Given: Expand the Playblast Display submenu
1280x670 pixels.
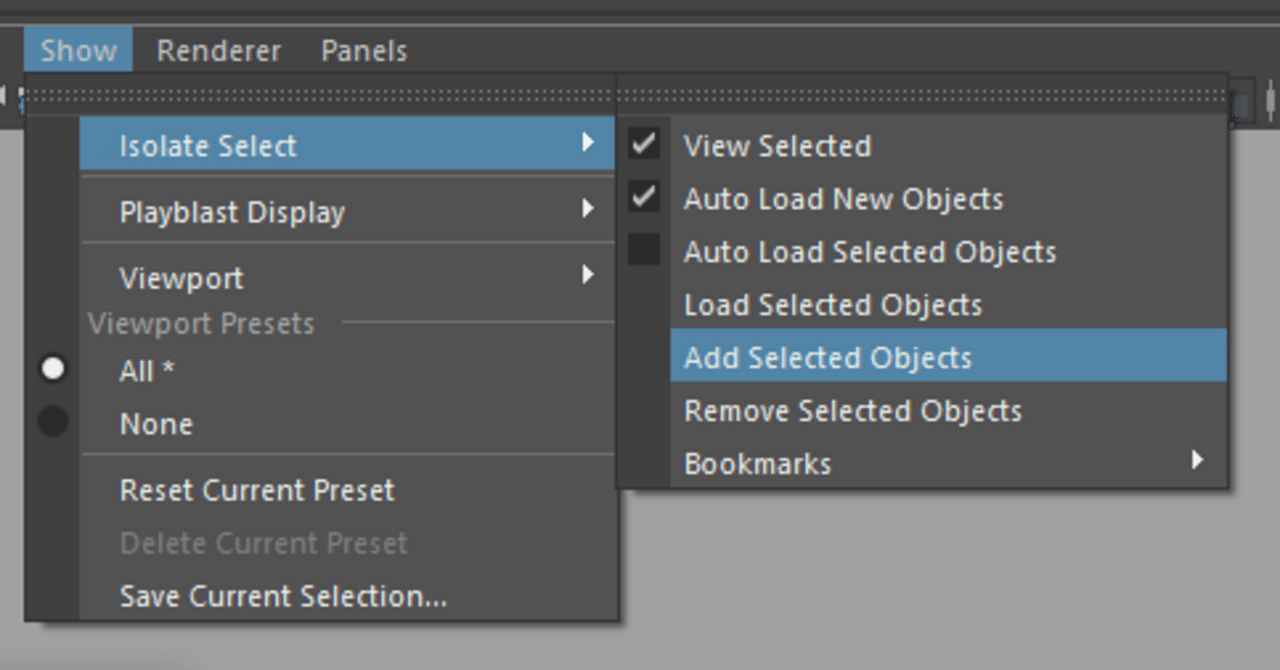Looking at the screenshot, I should click(346, 212).
